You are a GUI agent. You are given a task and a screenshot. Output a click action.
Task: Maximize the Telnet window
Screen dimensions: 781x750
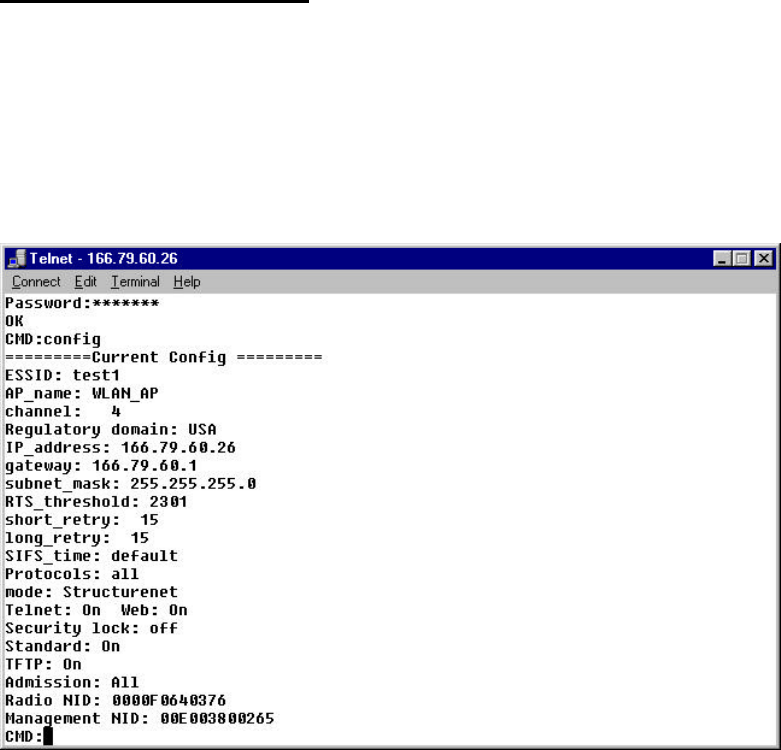click(x=742, y=258)
